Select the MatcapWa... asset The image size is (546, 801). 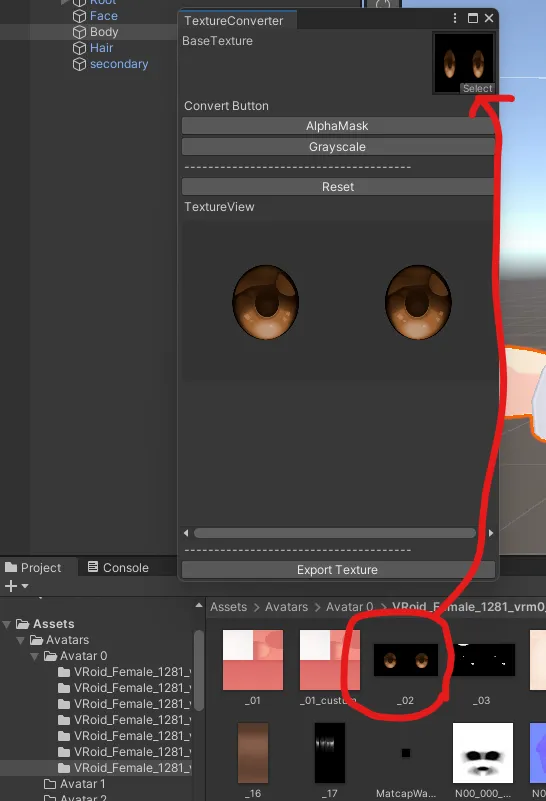[x=406, y=752]
